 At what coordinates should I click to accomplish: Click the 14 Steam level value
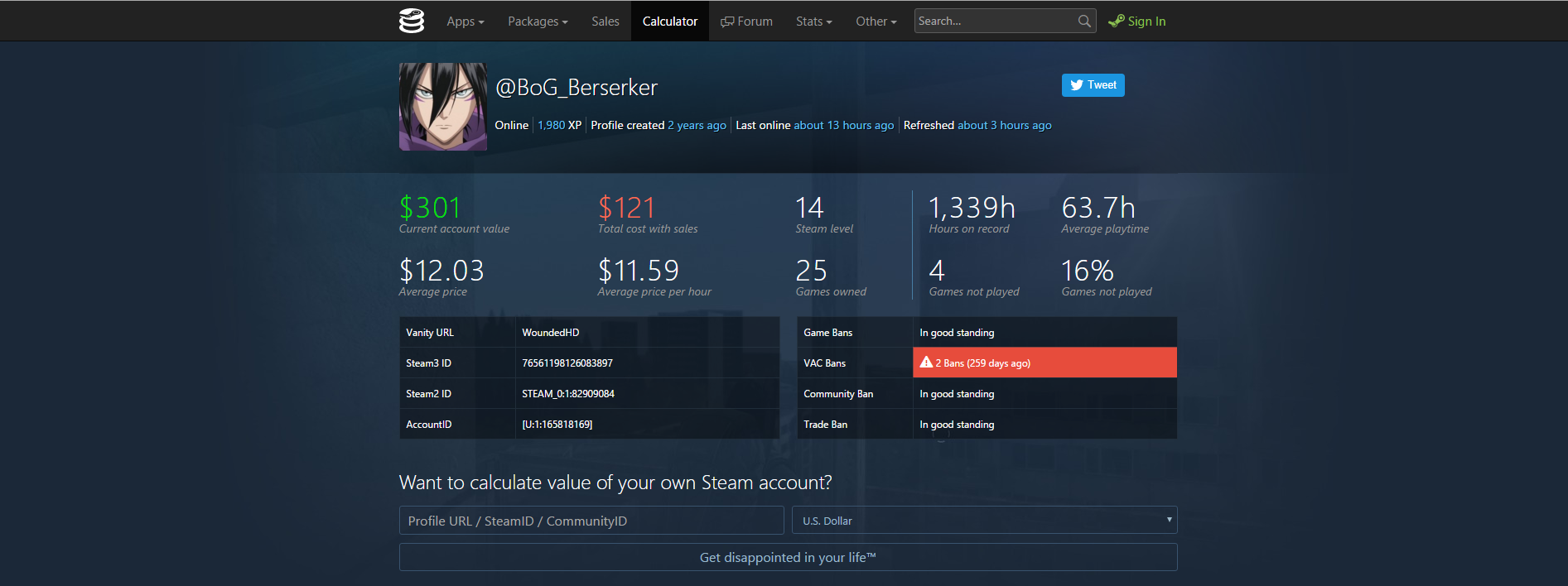pos(809,207)
